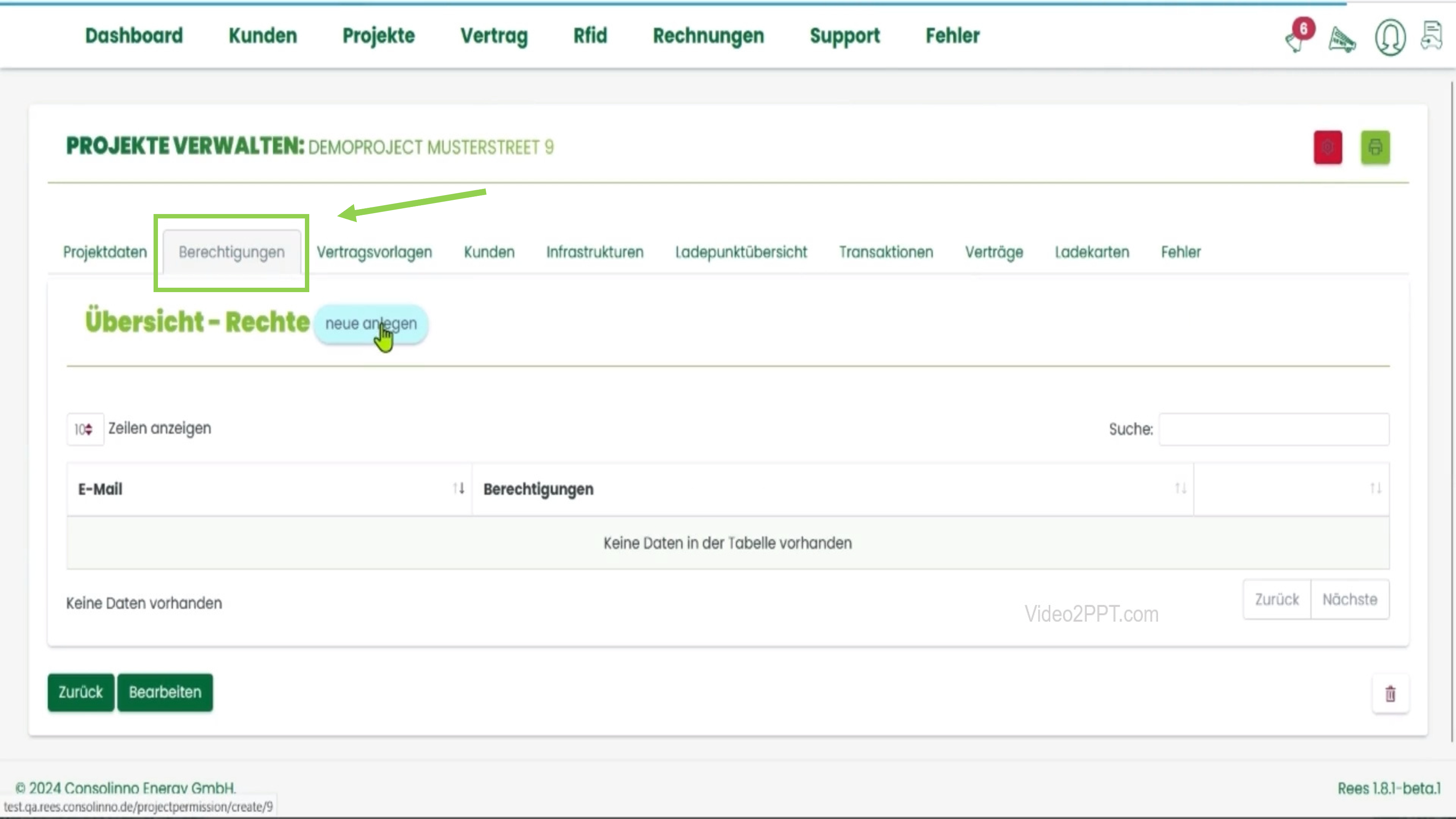The height and width of the screenshot is (819, 1456).
Task: Toggle sorting on the Berechtigungen column
Action: pyautogui.click(x=1180, y=488)
